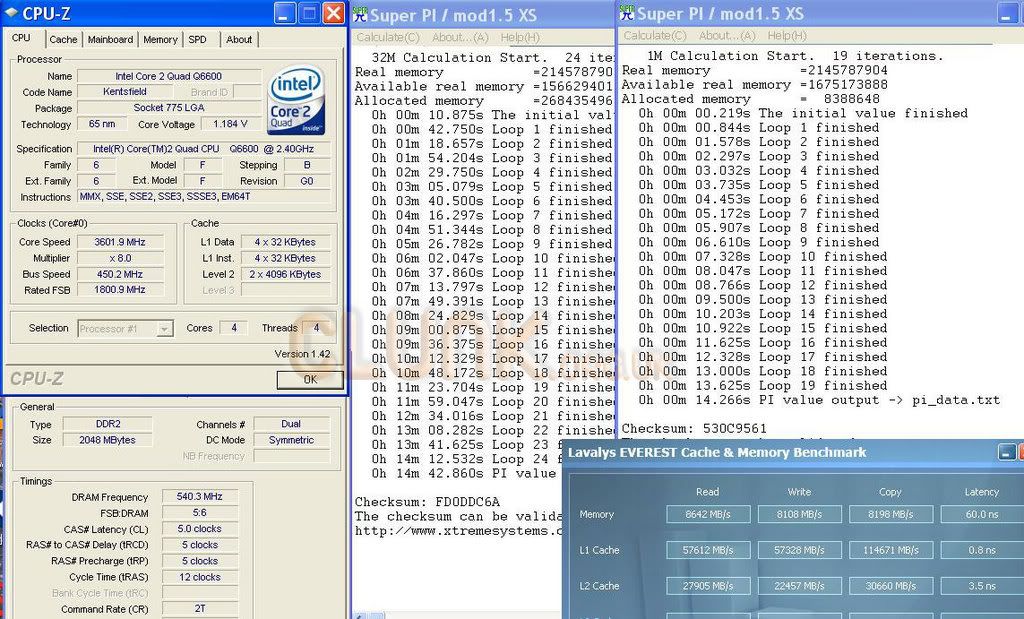Click the Intel Core 2 Quad logo
The image size is (1024, 619).
tap(296, 100)
